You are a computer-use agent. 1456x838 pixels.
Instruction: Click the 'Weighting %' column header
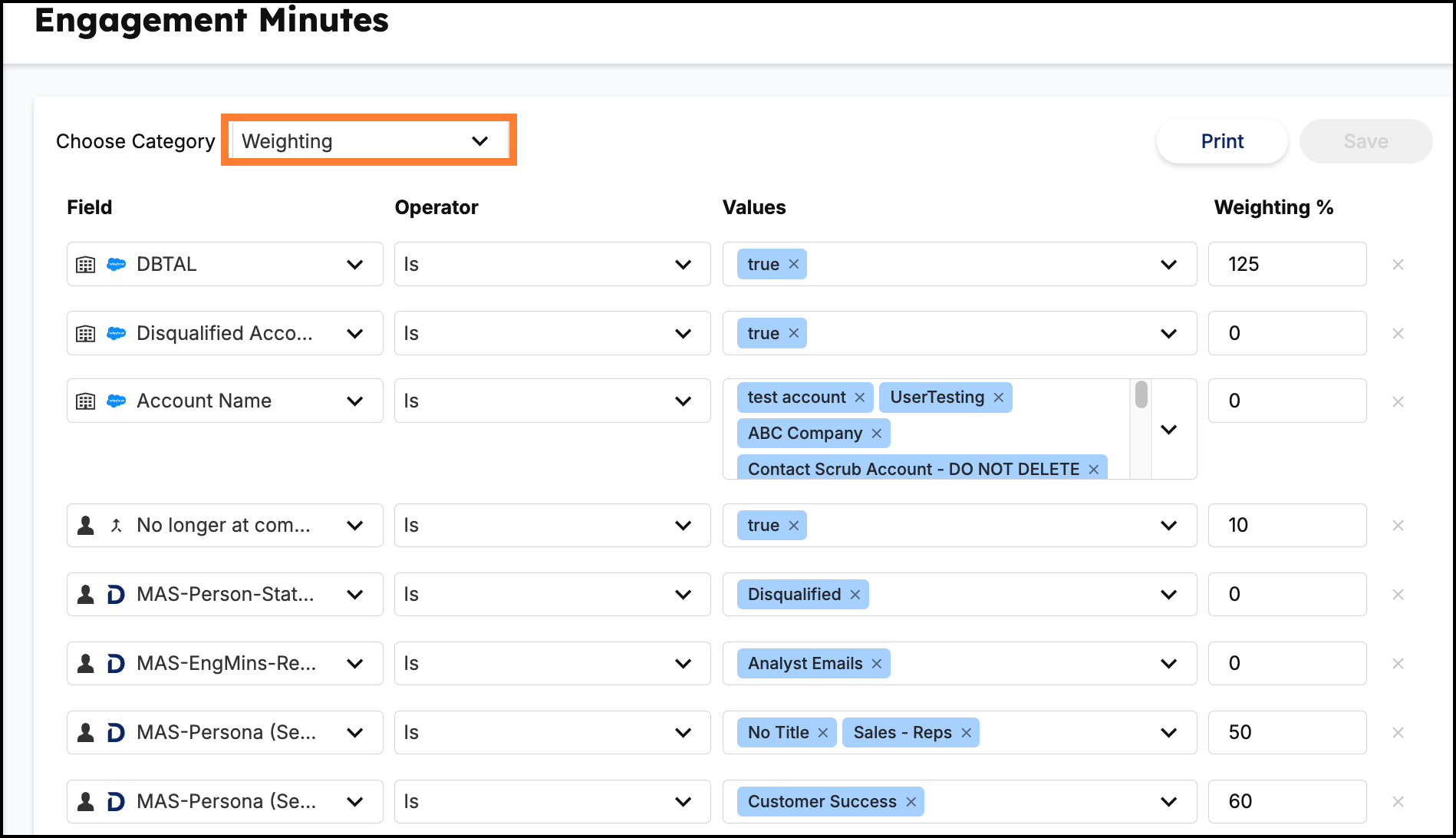(x=1273, y=207)
